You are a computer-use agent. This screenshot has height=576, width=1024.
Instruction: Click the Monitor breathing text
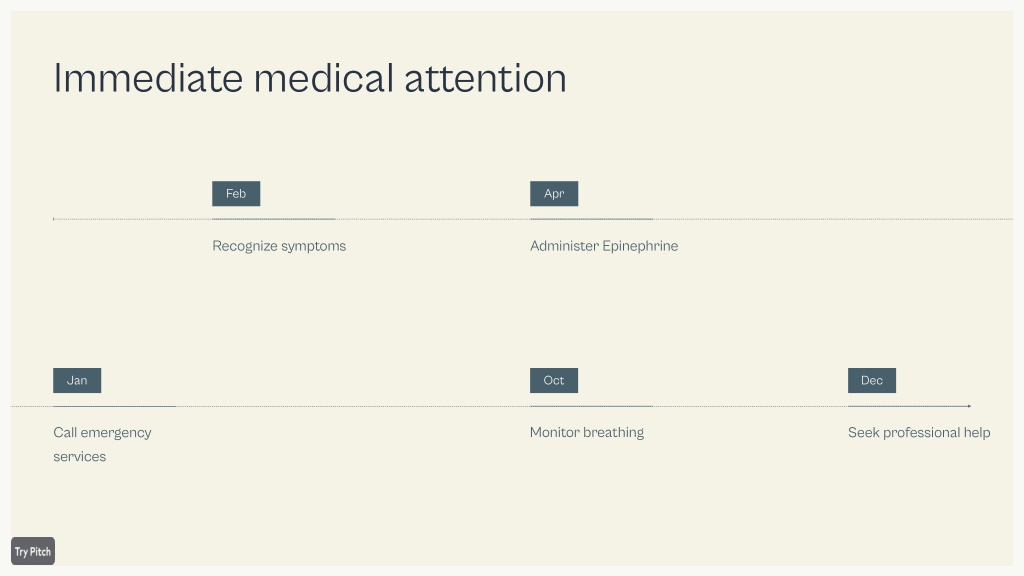pyautogui.click(x=586, y=432)
